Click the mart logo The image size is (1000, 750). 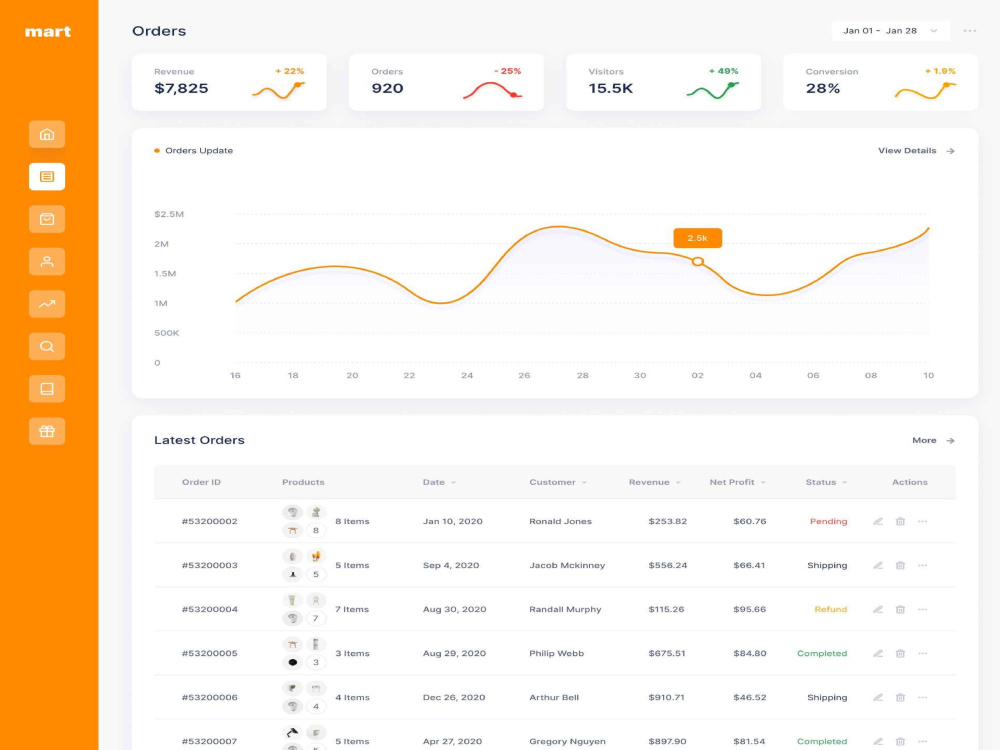click(48, 31)
